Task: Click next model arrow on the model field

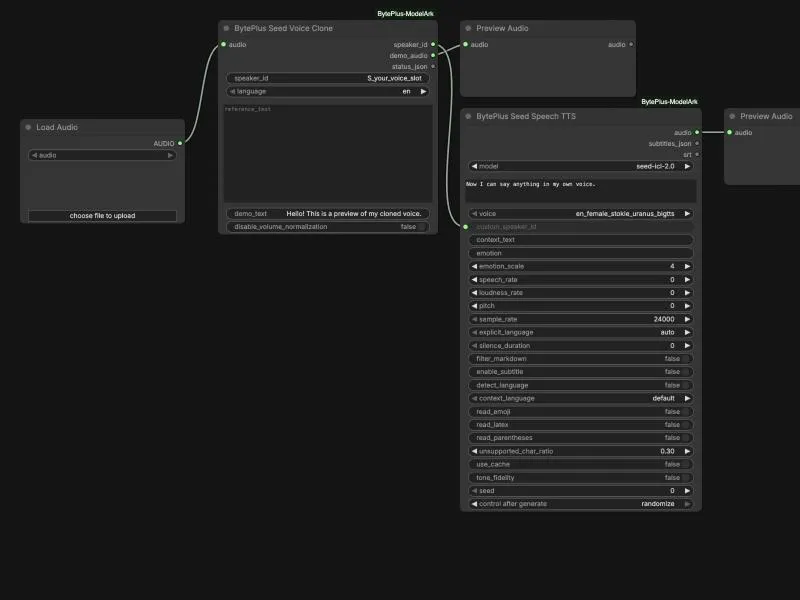Action: 687,166
